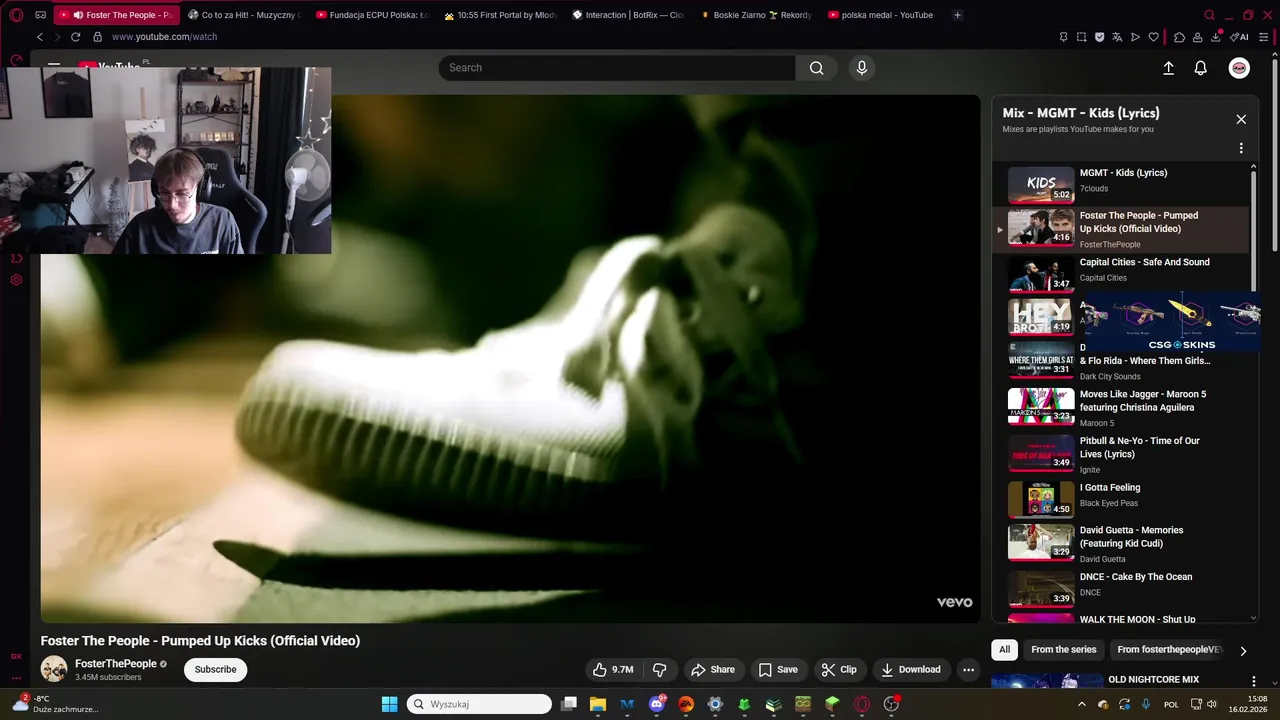Viewport: 1280px width, 720px height.
Task: Switch to 'Co to za Hit!' browser tab
Action: pyautogui.click(x=243, y=15)
